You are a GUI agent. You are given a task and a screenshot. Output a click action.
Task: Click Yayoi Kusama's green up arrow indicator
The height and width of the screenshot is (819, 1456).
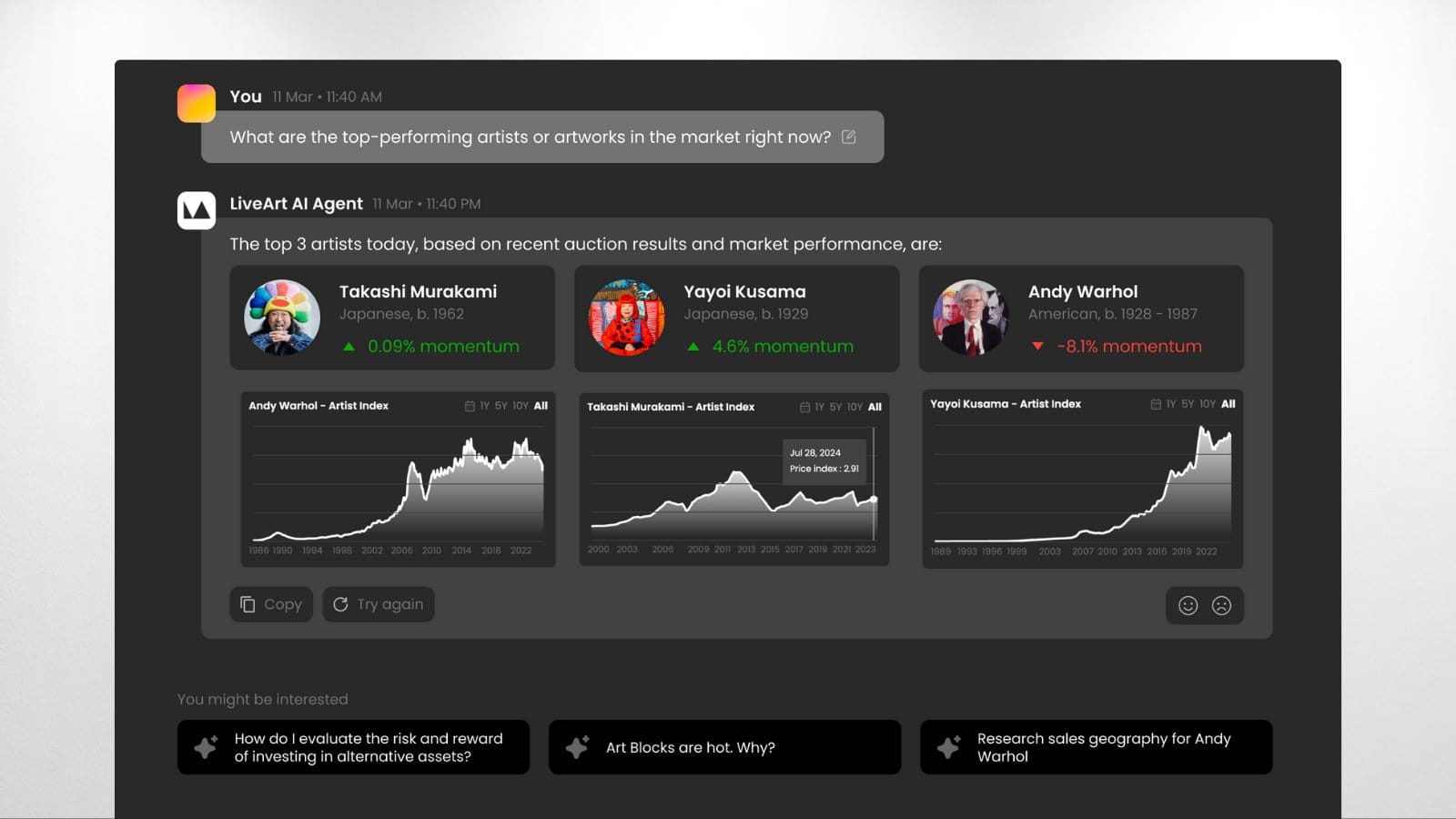693,347
